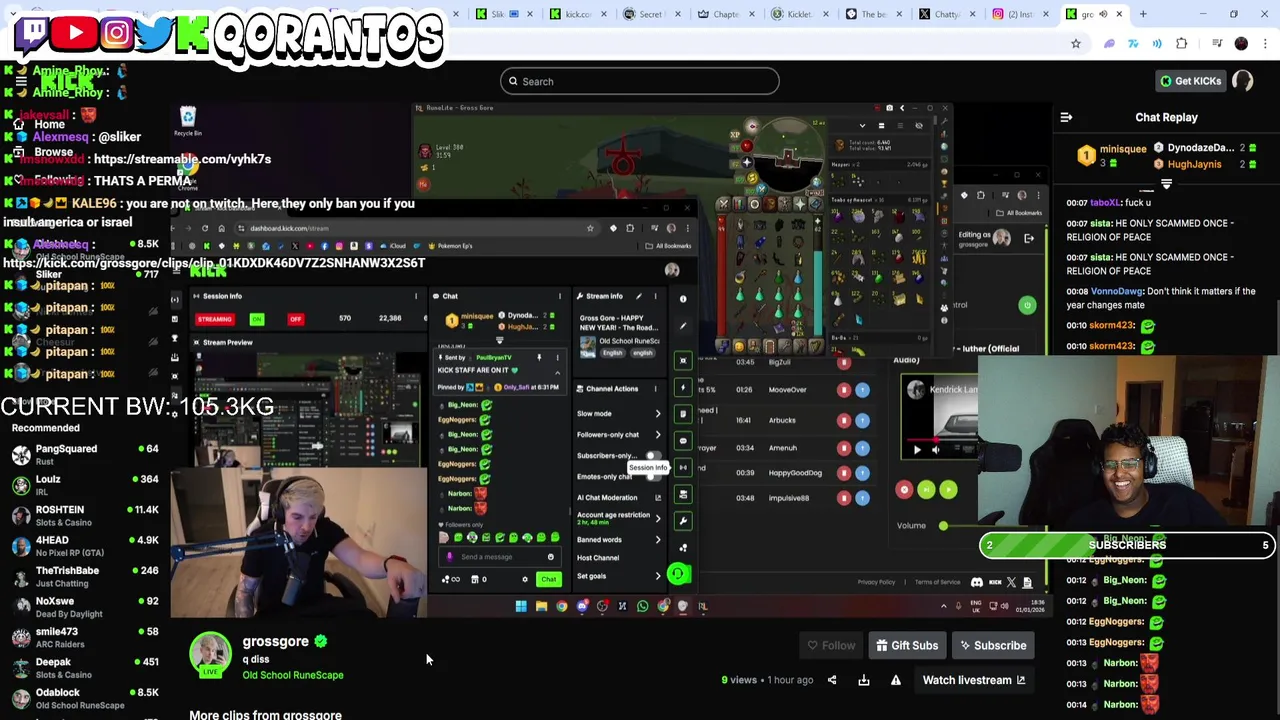This screenshot has height=720, width=1280.
Task: Switch to the kick.com browser tab
Action: point(577,14)
